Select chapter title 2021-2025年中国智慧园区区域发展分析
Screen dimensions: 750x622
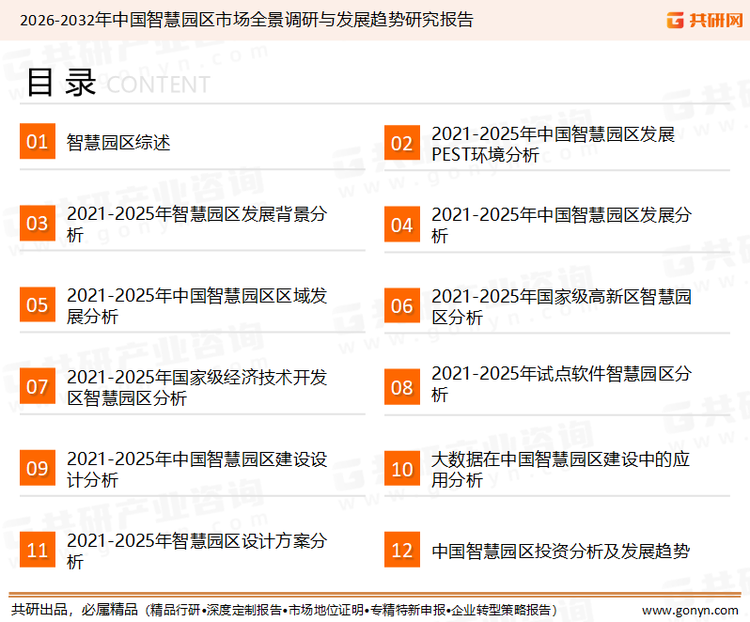pyautogui.click(x=197, y=306)
